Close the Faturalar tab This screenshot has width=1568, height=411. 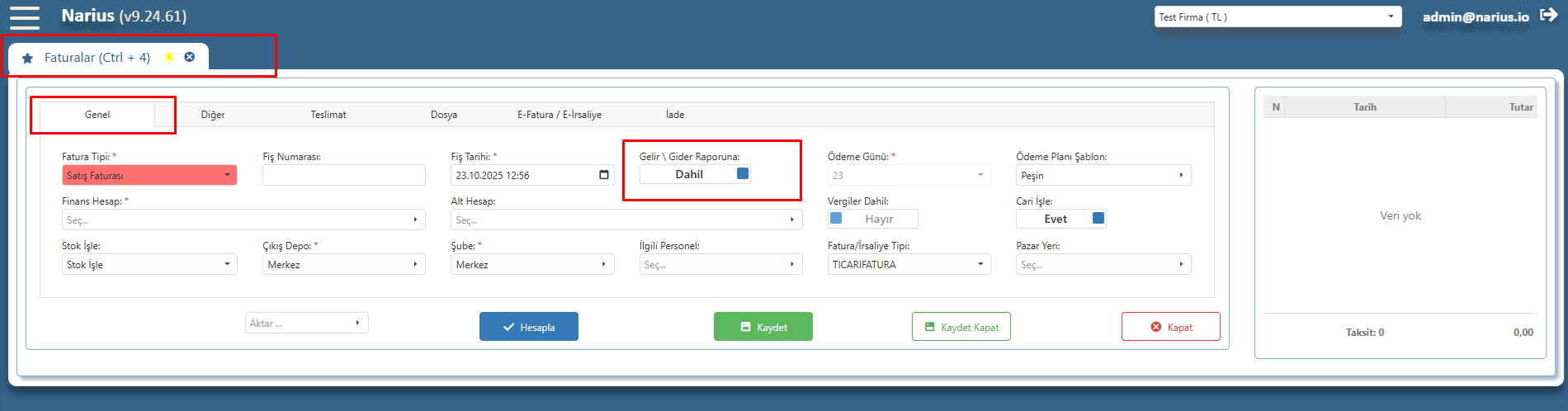click(190, 57)
